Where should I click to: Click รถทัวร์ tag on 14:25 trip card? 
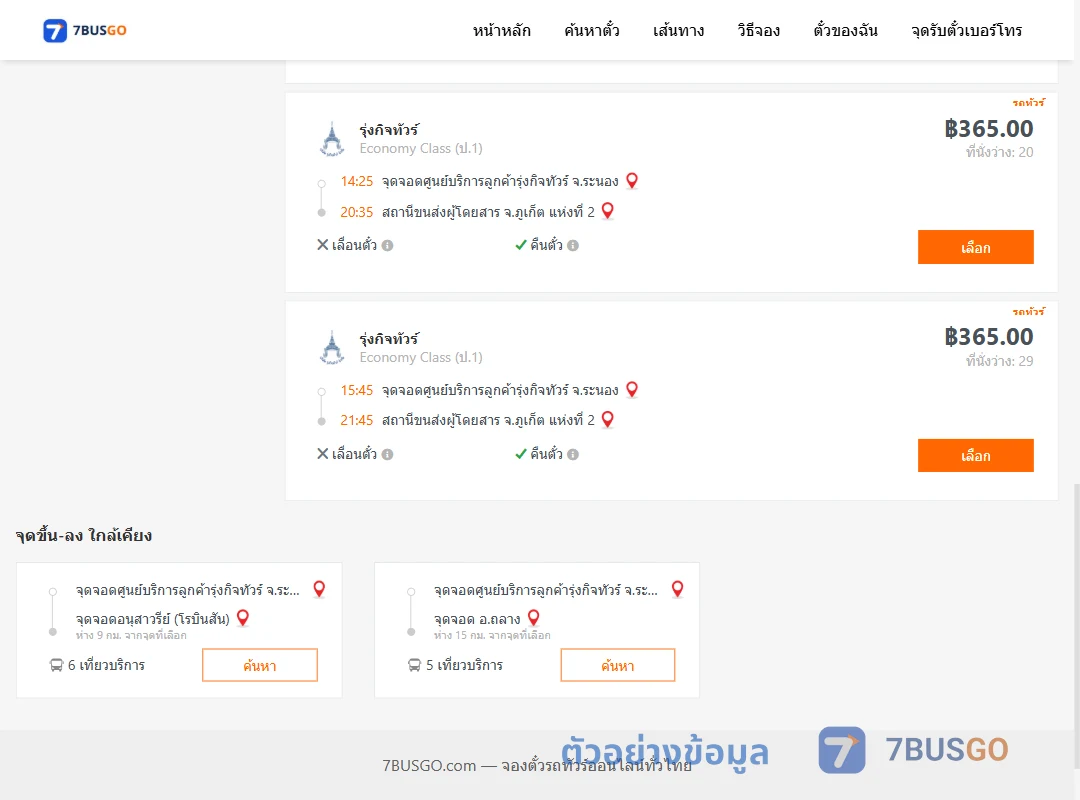point(1028,103)
